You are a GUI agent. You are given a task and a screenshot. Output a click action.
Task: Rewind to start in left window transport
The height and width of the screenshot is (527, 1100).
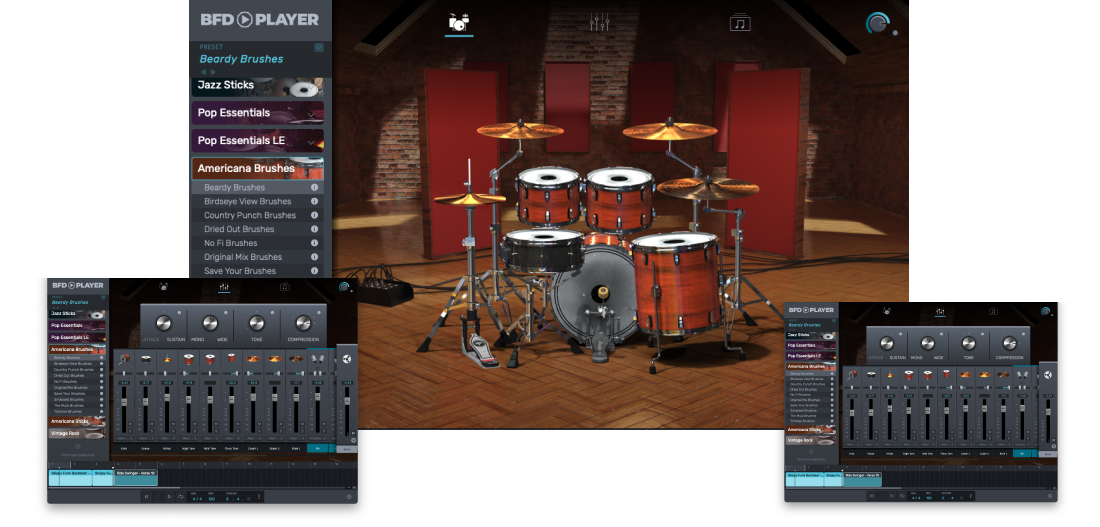click(x=147, y=496)
